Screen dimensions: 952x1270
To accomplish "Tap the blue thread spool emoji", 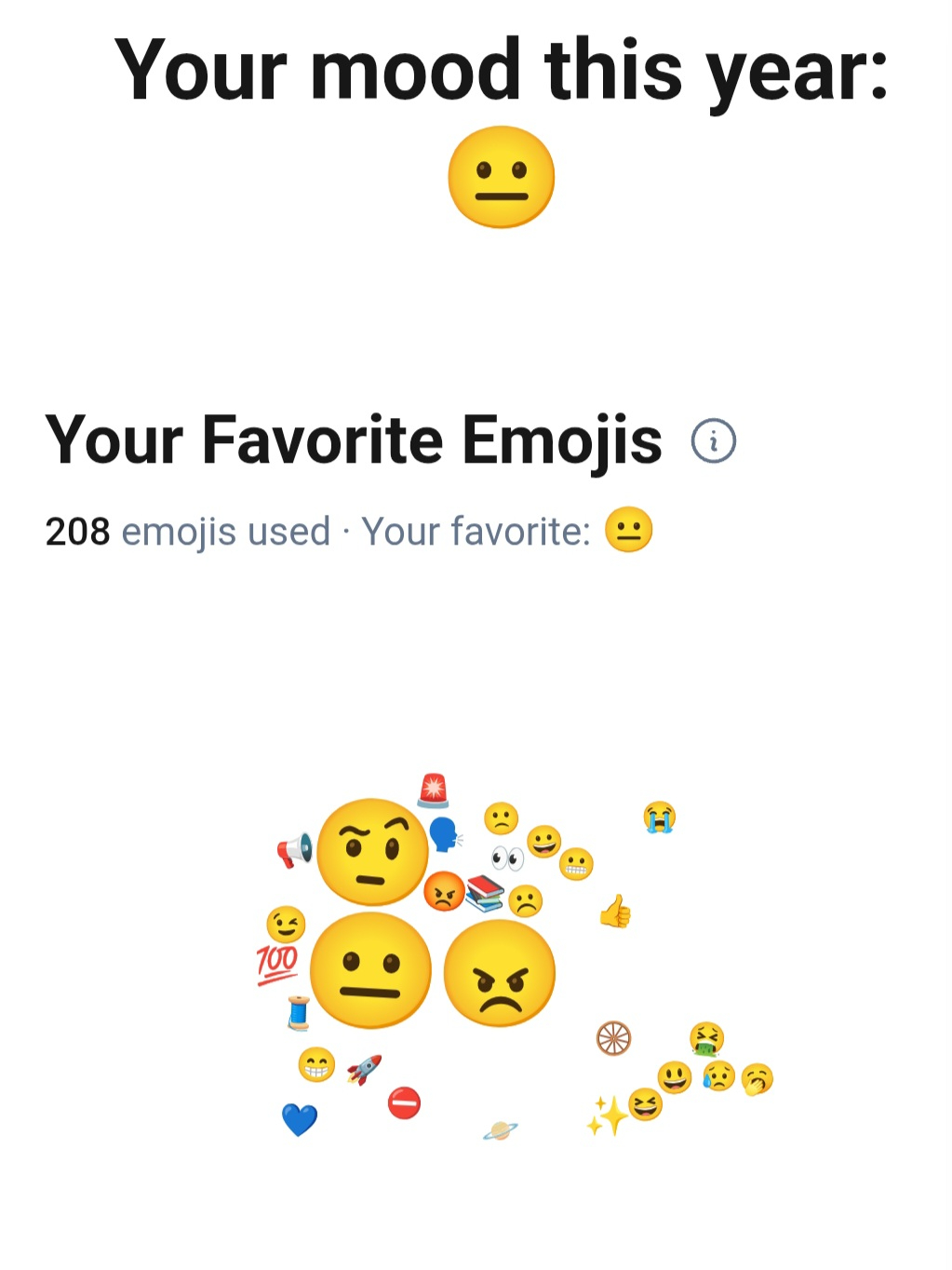I will tap(299, 1012).
